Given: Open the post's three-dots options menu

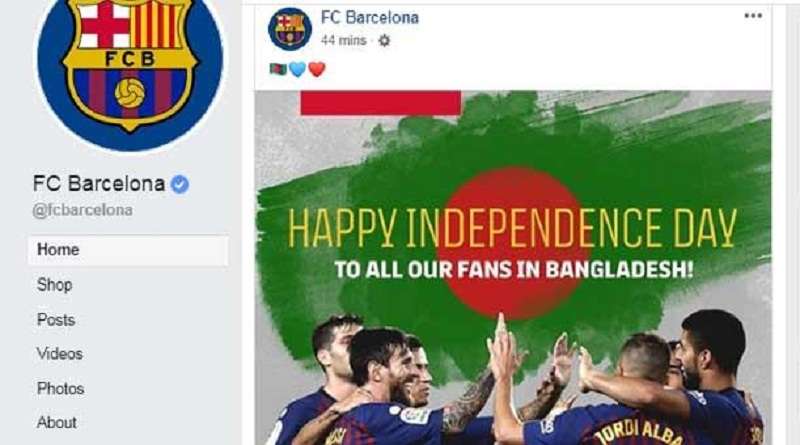Looking at the screenshot, I should (x=753, y=16).
